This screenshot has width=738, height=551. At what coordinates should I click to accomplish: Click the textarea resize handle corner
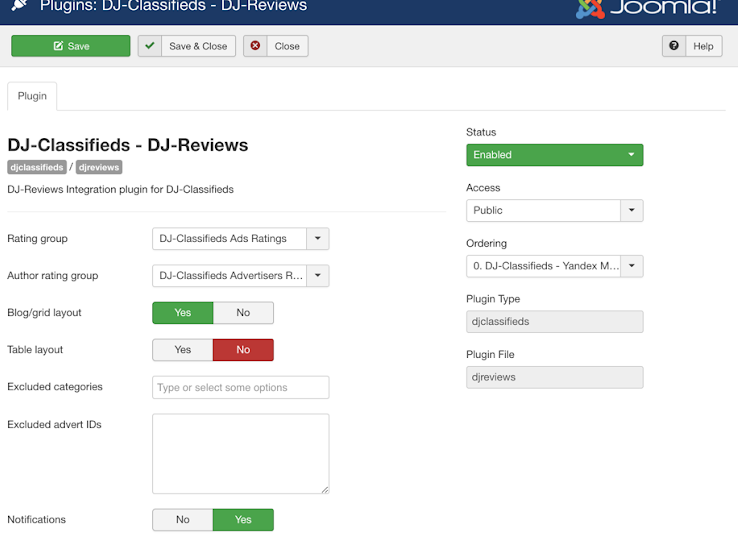click(x=325, y=489)
